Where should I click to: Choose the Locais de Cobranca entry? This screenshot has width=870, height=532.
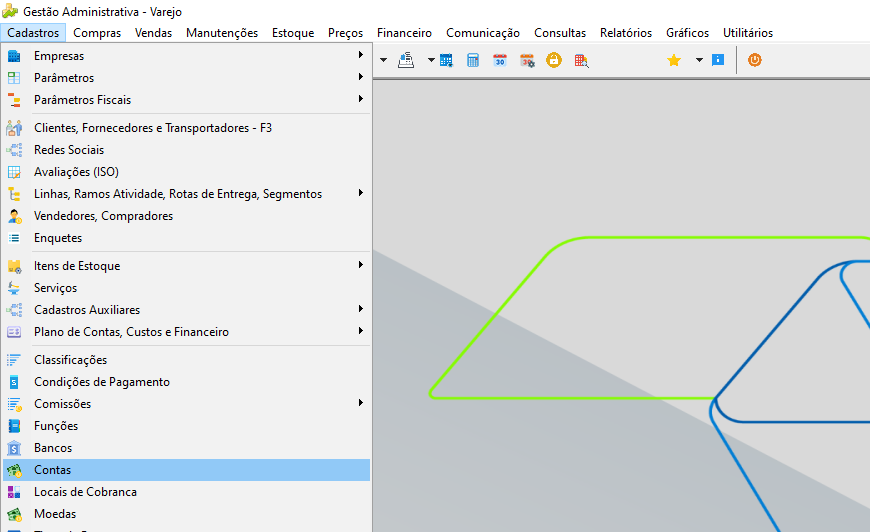(x=186, y=492)
